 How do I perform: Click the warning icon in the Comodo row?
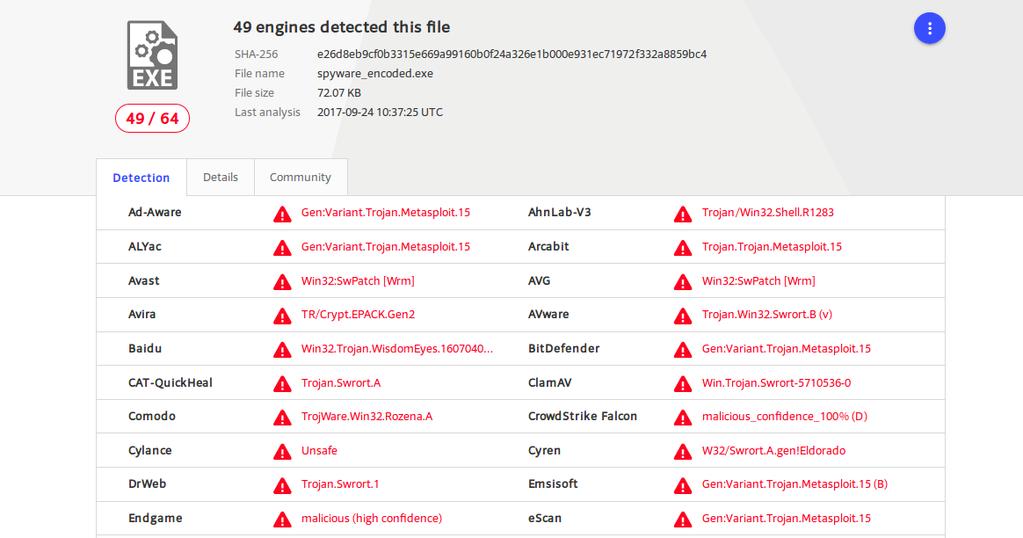(282, 417)
